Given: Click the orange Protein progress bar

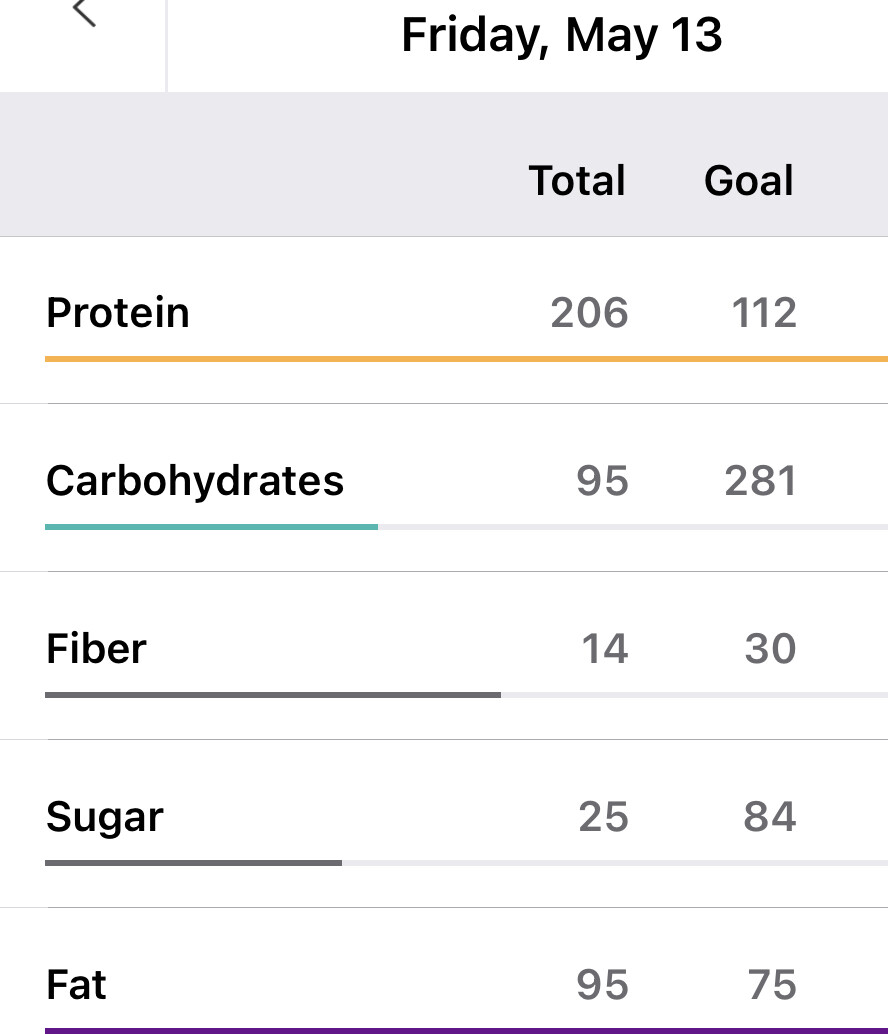Looking at the screenshot, I should [x=466, y=358].
